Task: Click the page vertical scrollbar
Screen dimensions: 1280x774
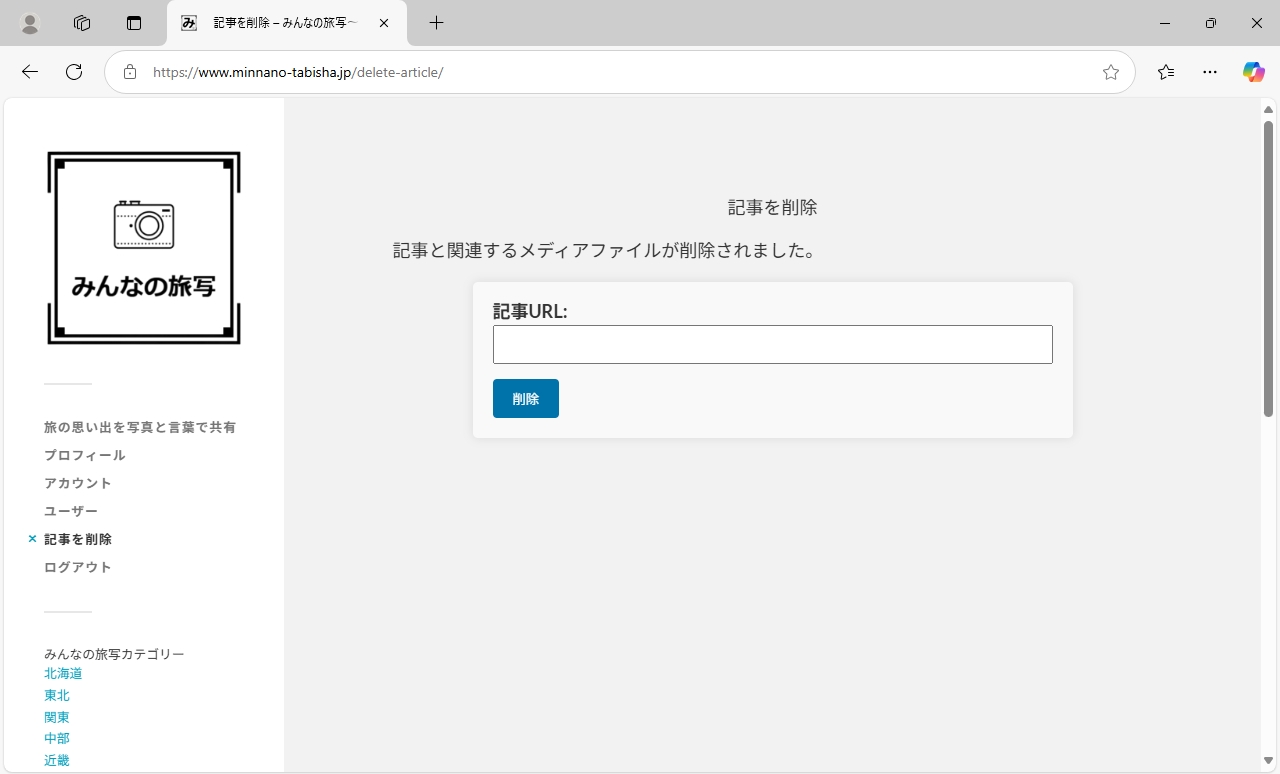Action: (1268, 270)
